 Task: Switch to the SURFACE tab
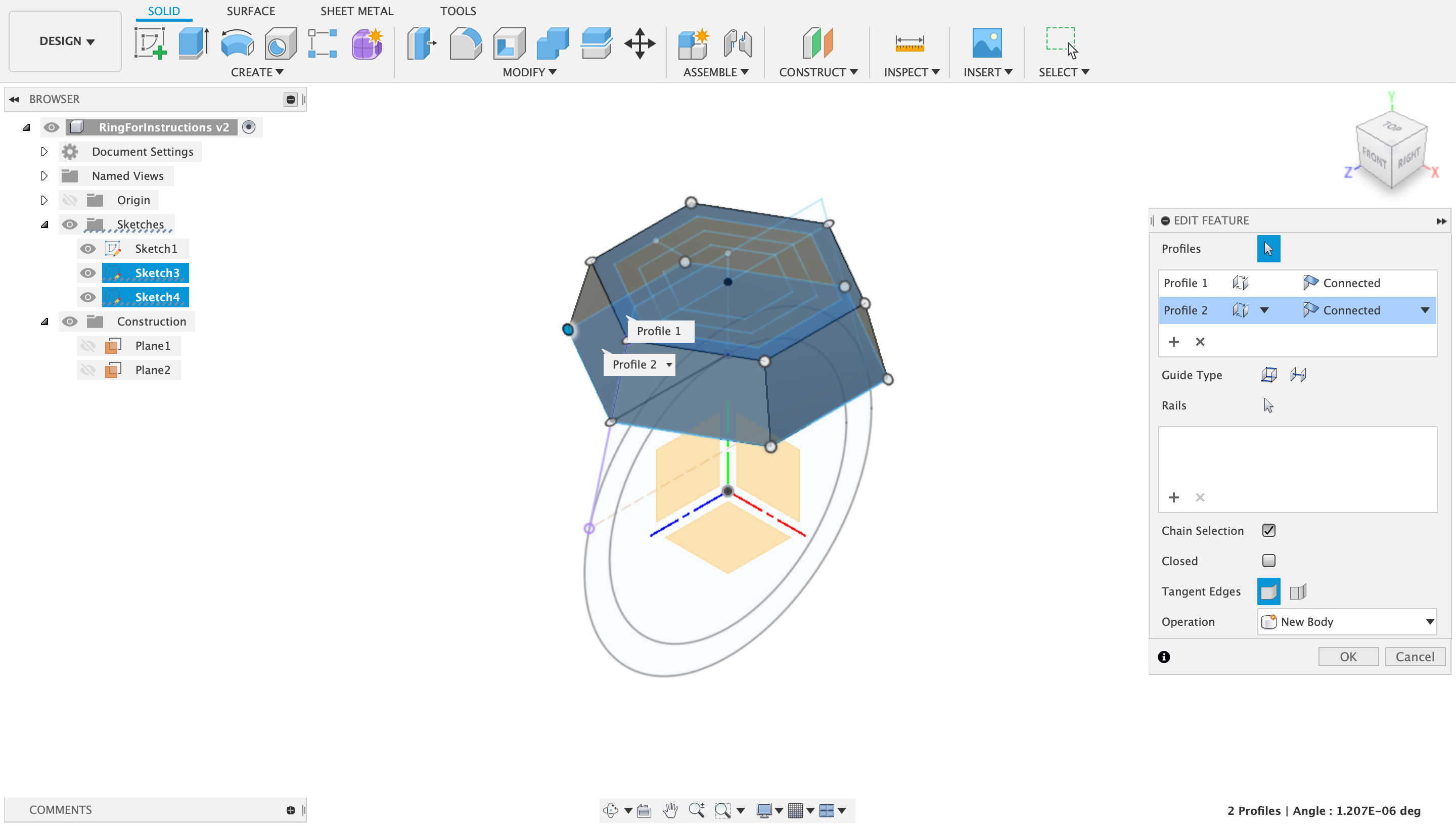[251, 11]
